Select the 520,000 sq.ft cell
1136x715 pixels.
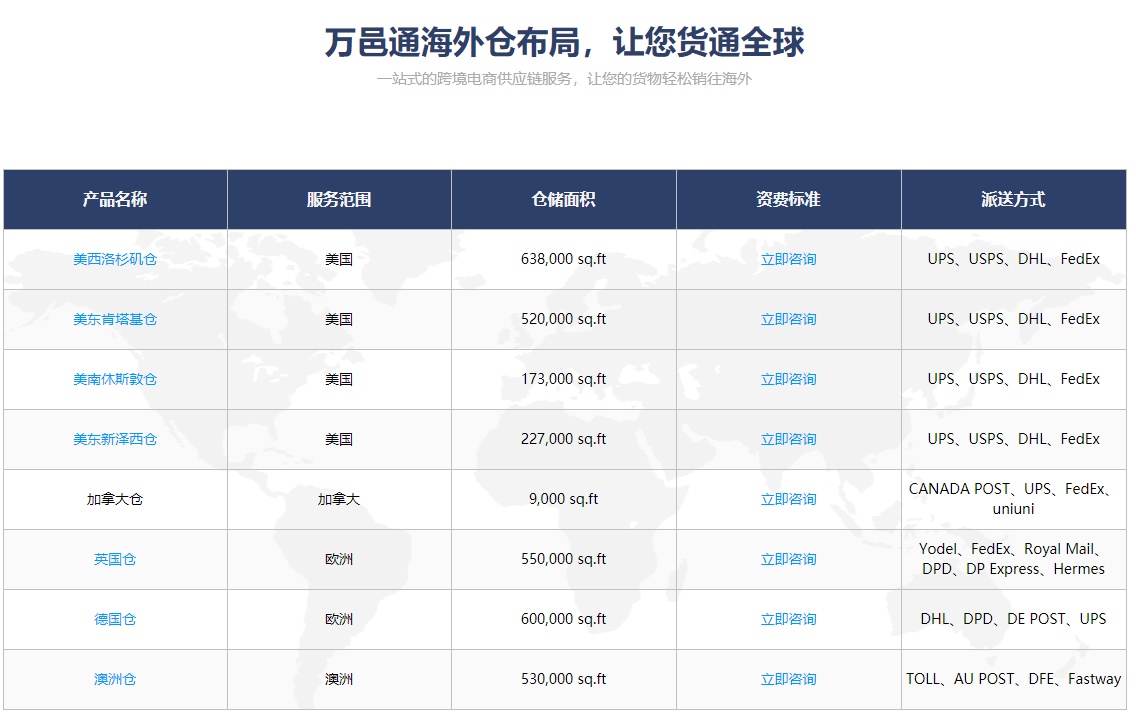coord(564,319)
